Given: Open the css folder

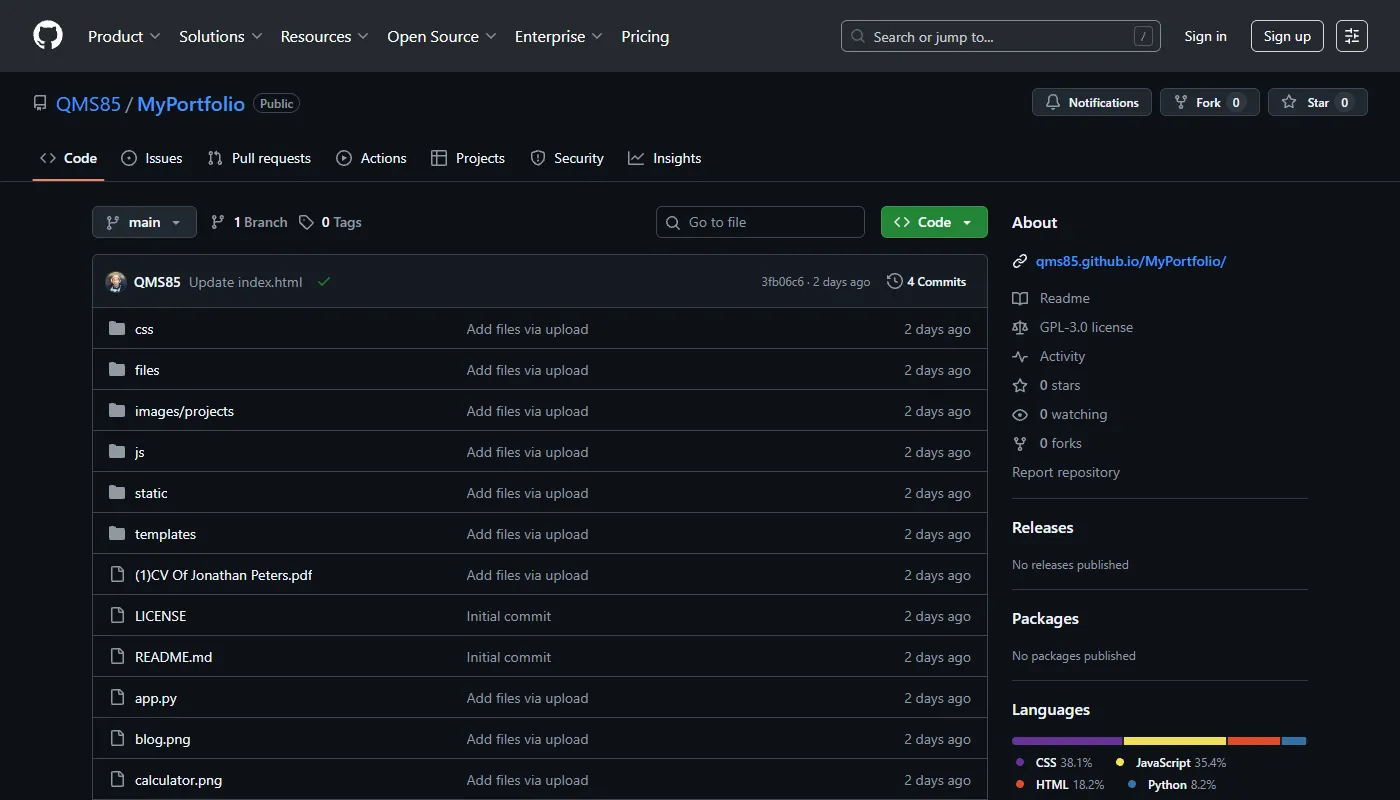Looking at the screenshot, I should [x=144, y=329].
